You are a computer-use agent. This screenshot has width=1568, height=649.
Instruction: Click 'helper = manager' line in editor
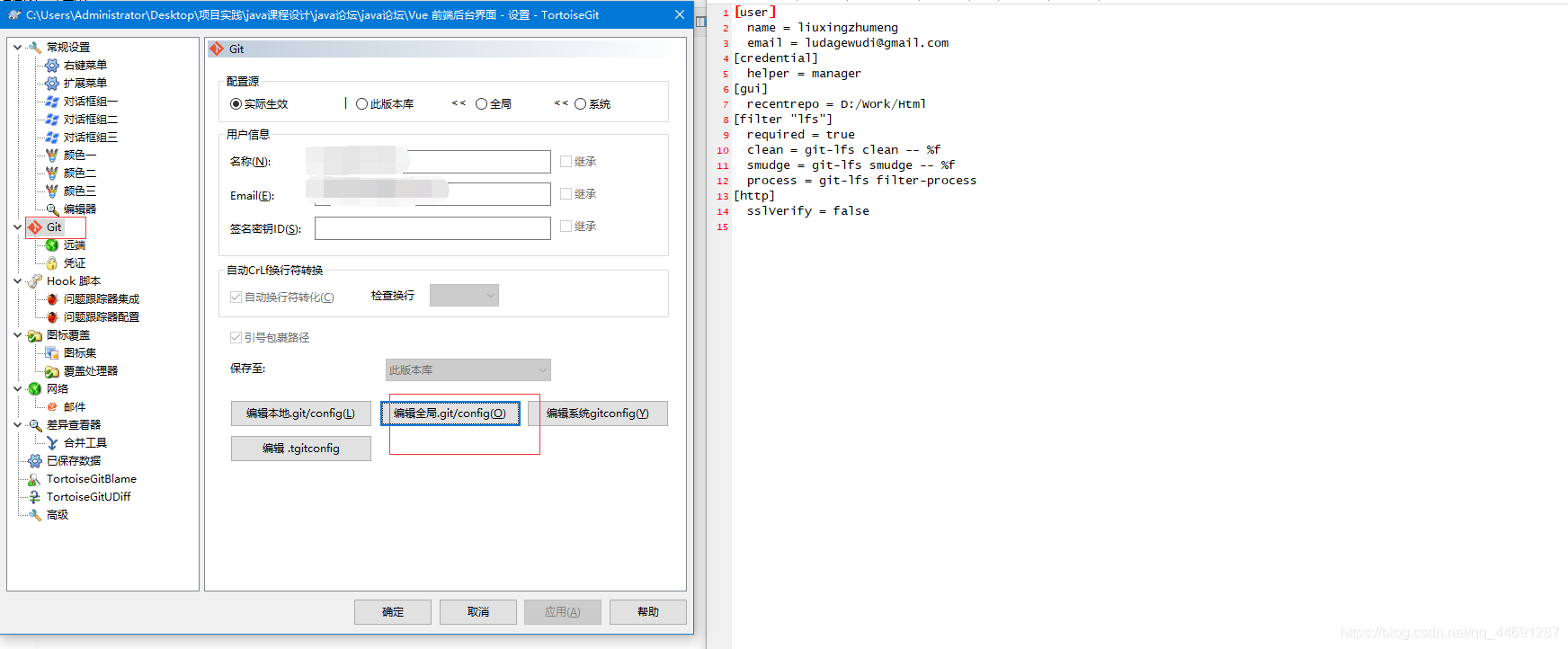pyautogui.click(x=804, y=74)
